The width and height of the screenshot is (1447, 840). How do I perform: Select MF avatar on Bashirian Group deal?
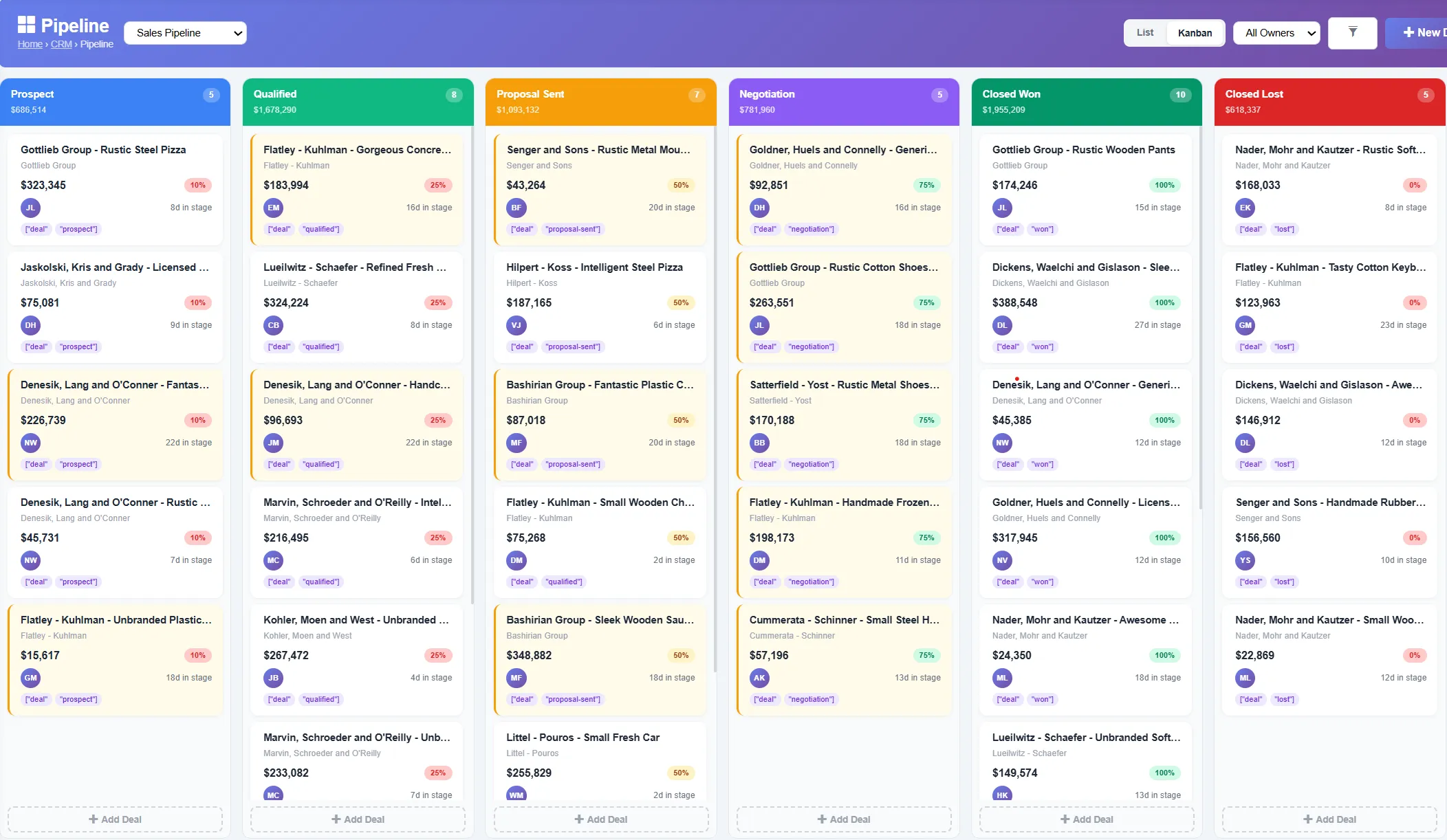516,443
